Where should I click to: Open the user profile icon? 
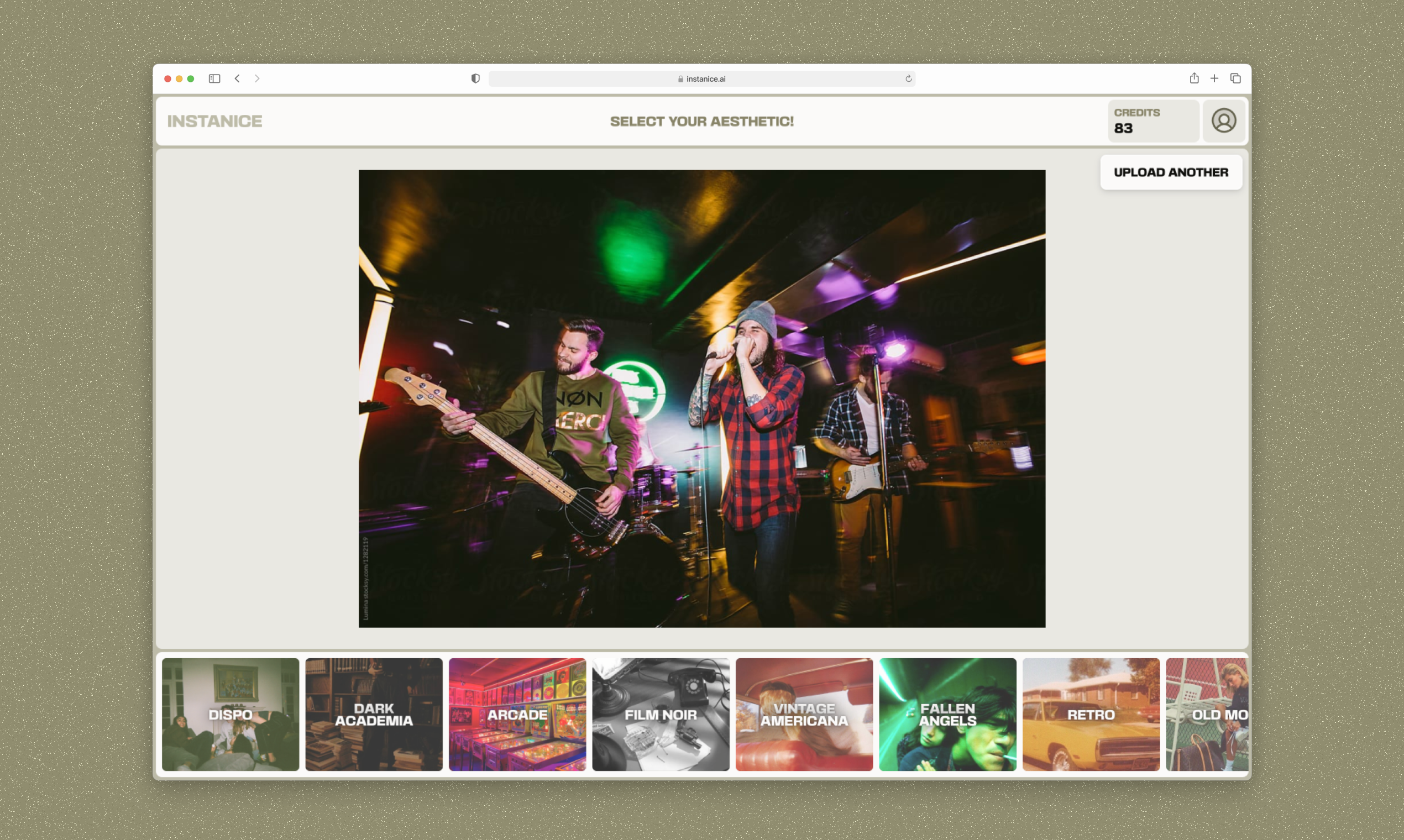(1223, 120)
